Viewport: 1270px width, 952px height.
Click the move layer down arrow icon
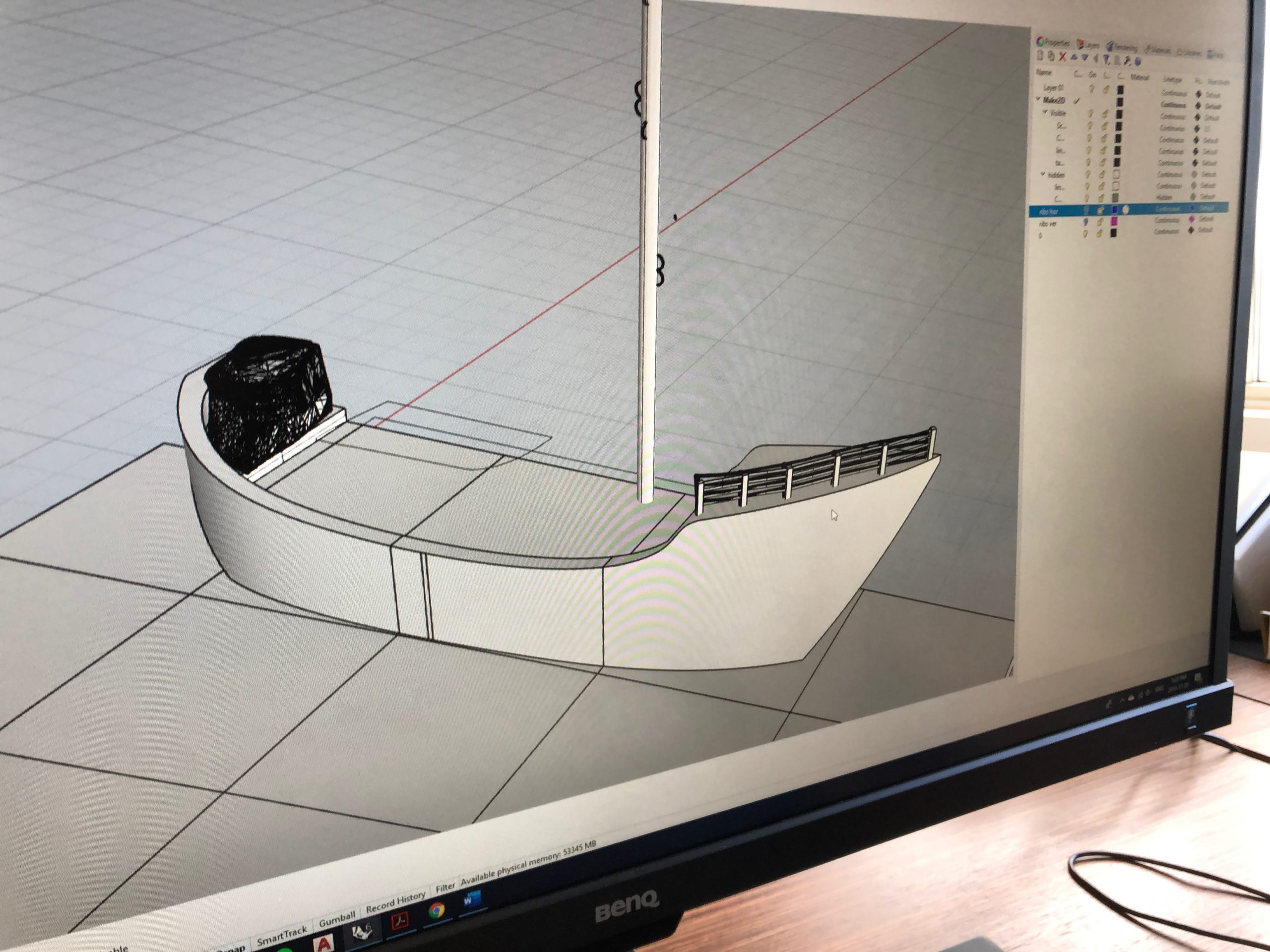[x=1084, y=58]
